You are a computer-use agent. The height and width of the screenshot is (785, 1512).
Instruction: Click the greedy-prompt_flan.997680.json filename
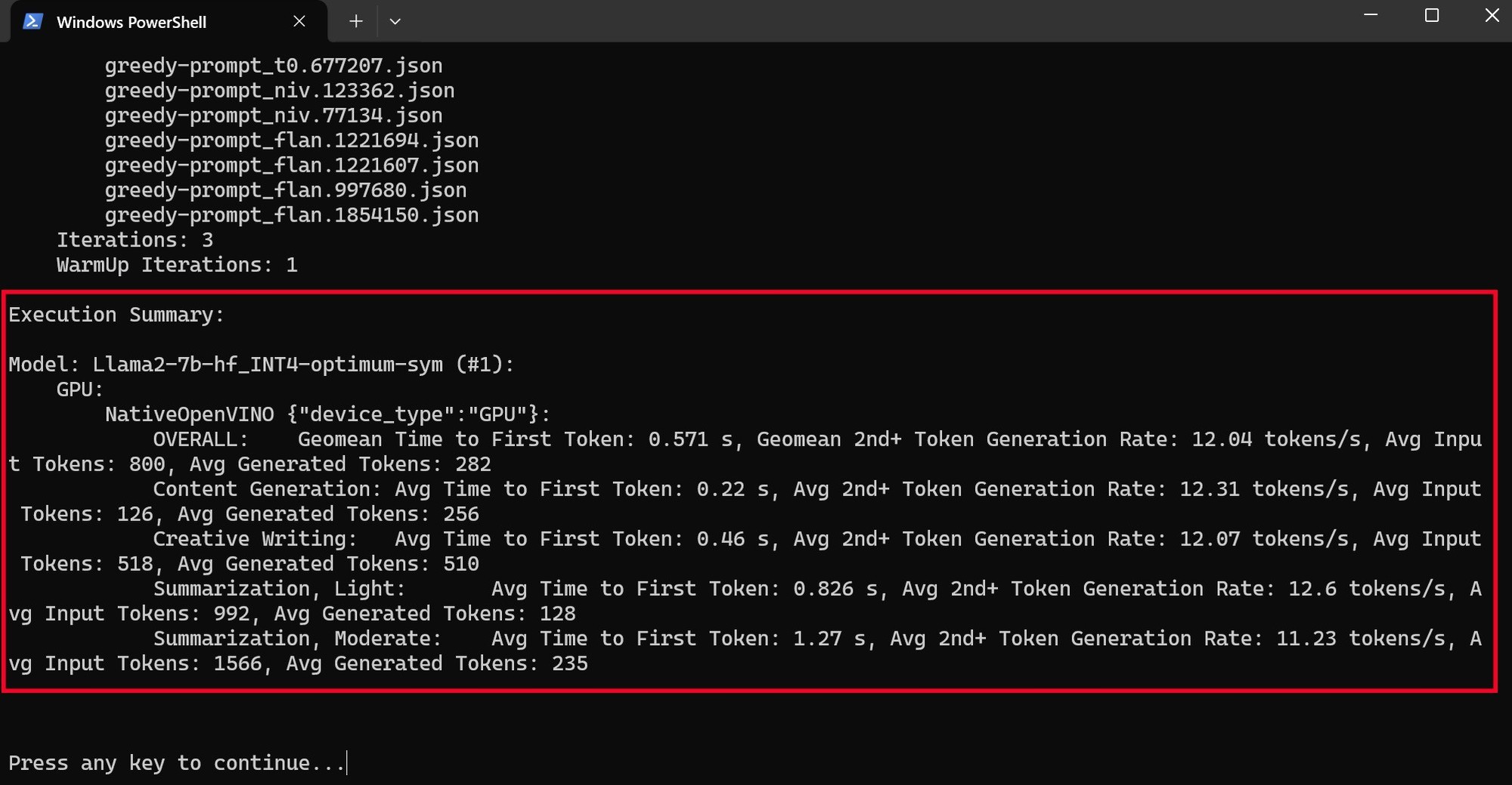point(285,191)
